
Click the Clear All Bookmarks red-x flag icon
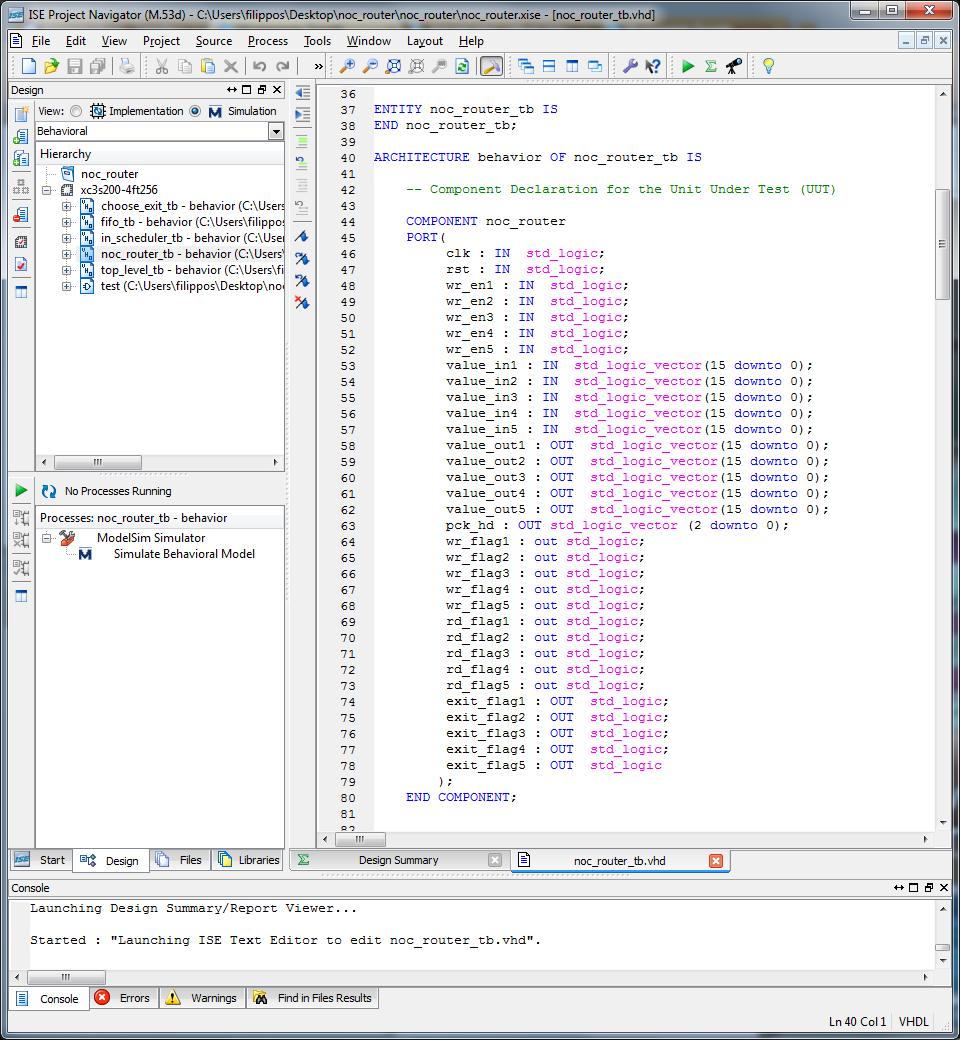[302, 303]
